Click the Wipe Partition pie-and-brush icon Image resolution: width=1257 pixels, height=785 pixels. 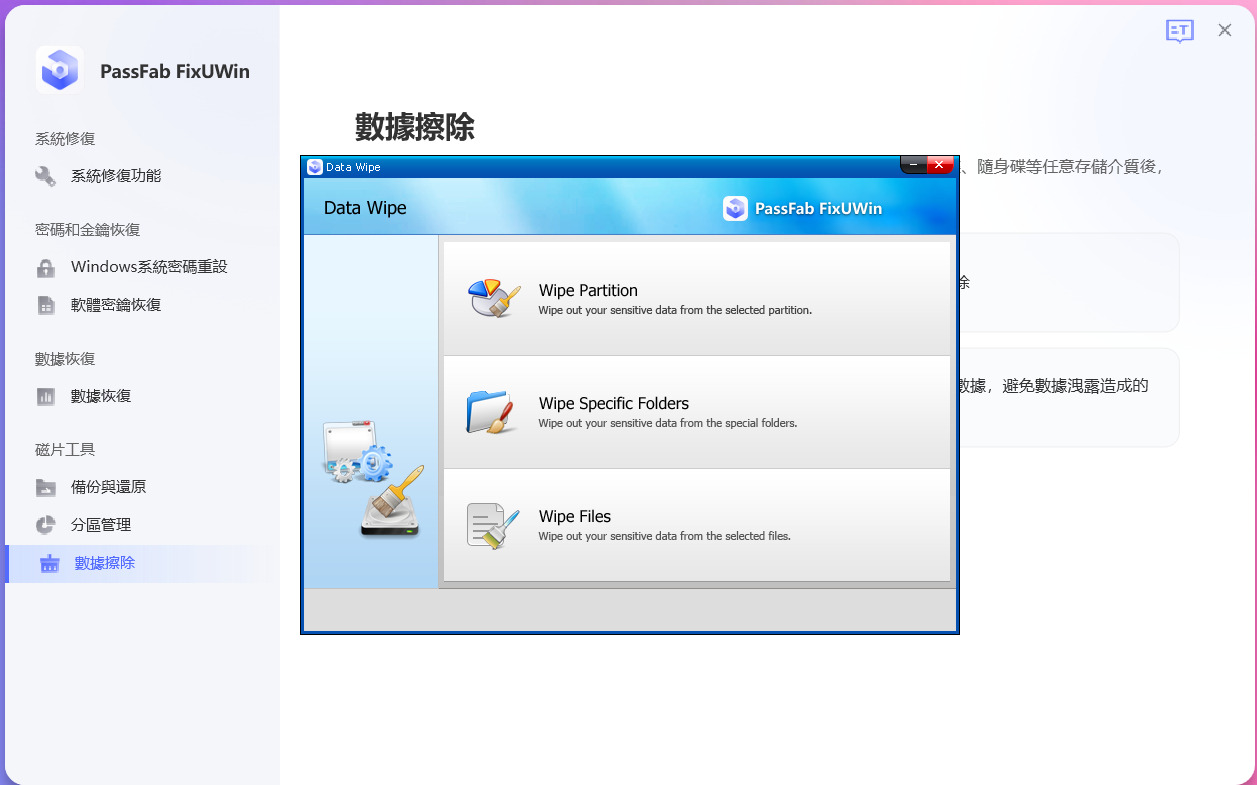tap(494, 298)
